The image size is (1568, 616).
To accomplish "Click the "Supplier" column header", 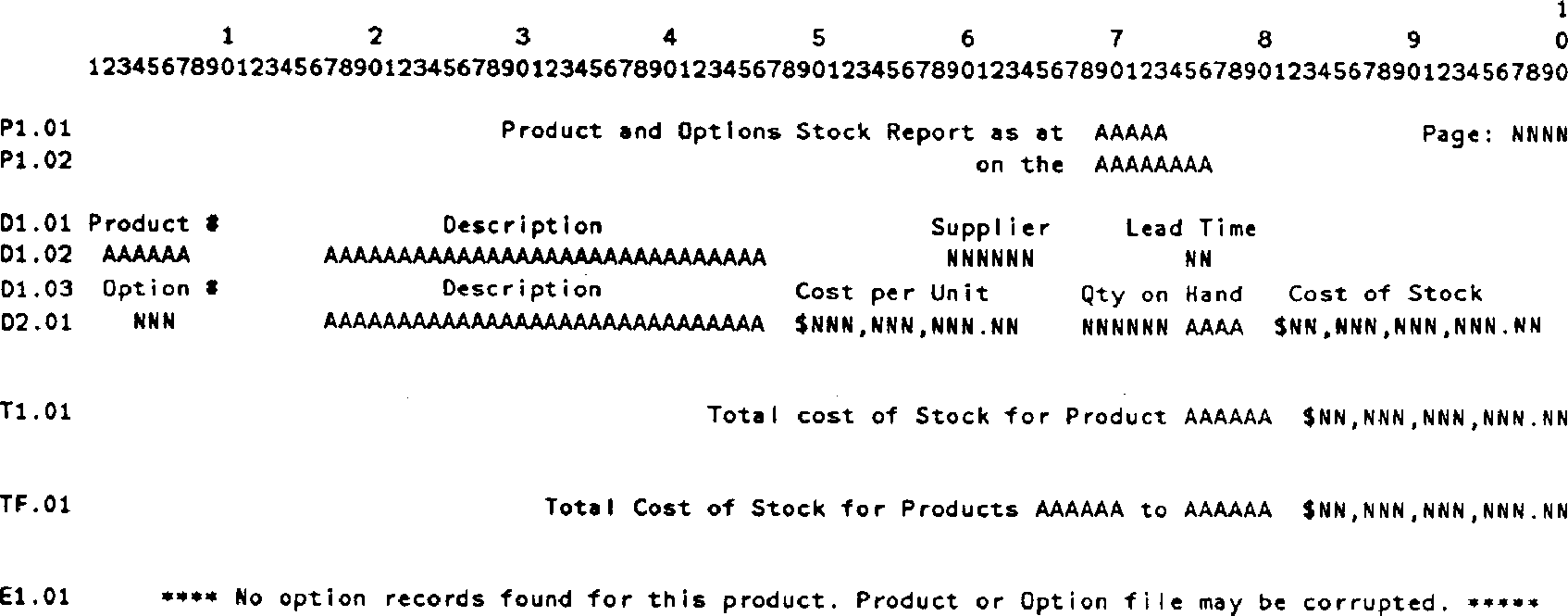I will tap(989, 228).
